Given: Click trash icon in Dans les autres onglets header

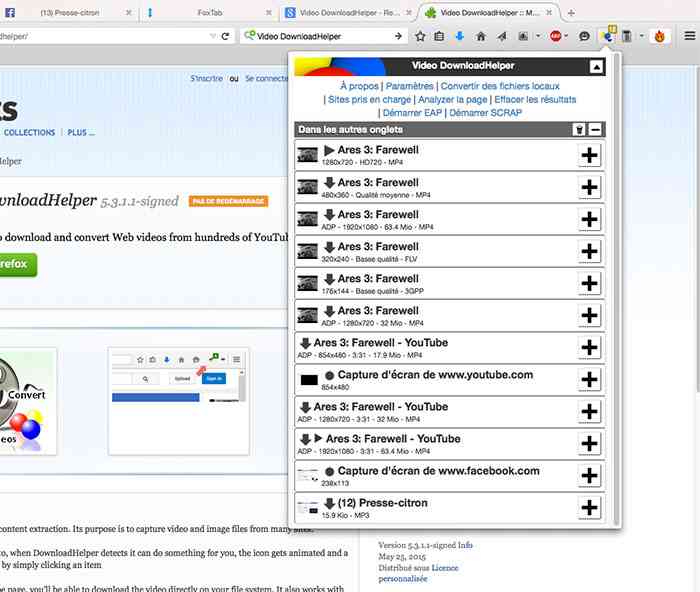Looking at the screenshot, I should pos(579,129).
